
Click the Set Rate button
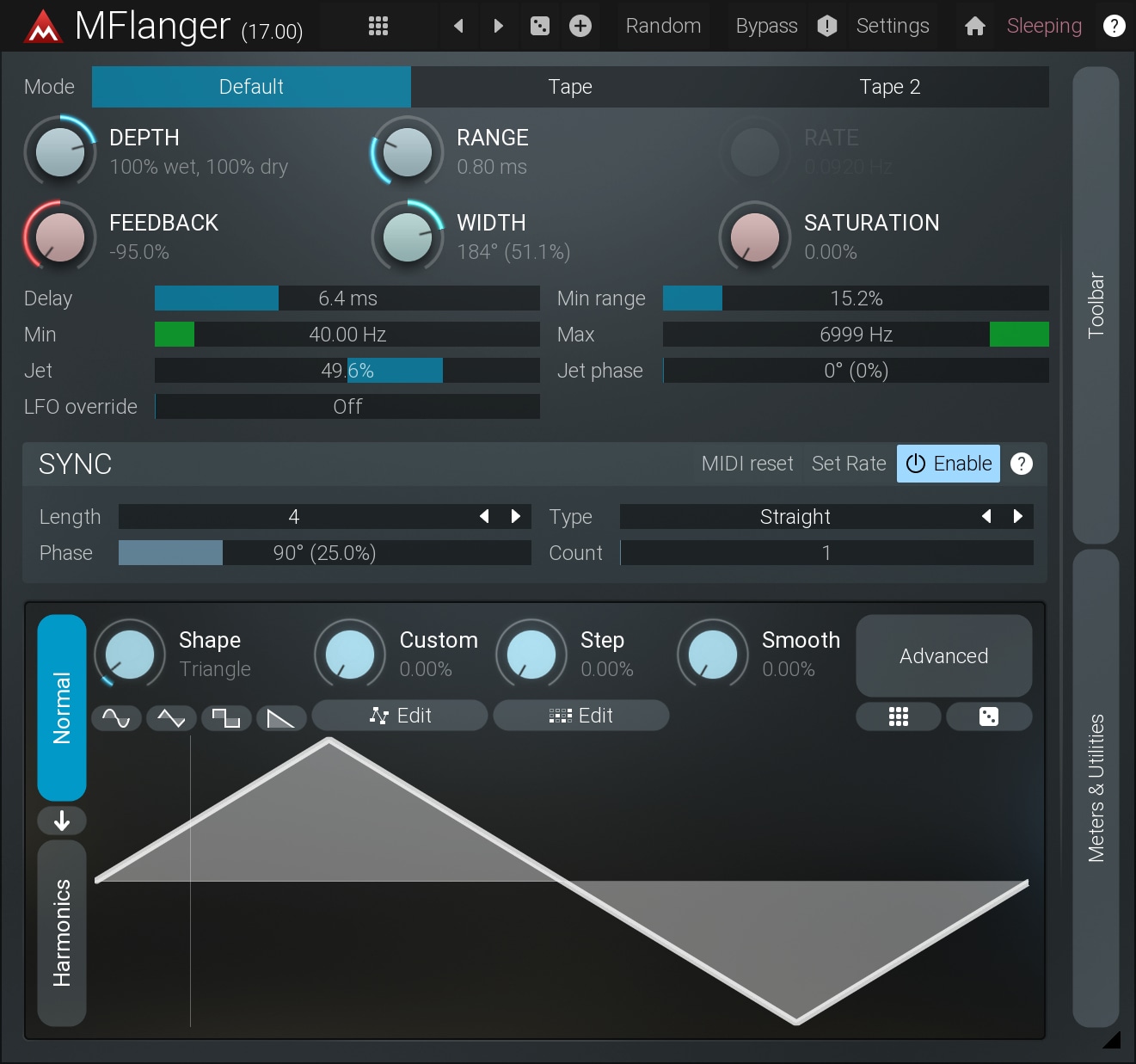(849, 464)
